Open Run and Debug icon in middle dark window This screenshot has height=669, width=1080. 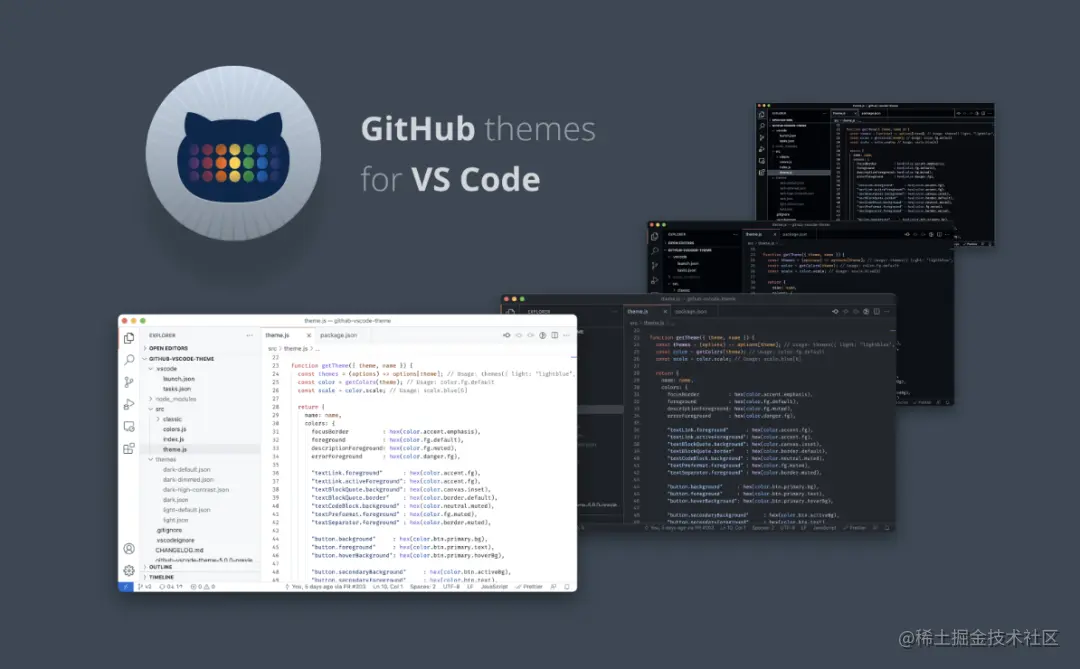[654, 280]
